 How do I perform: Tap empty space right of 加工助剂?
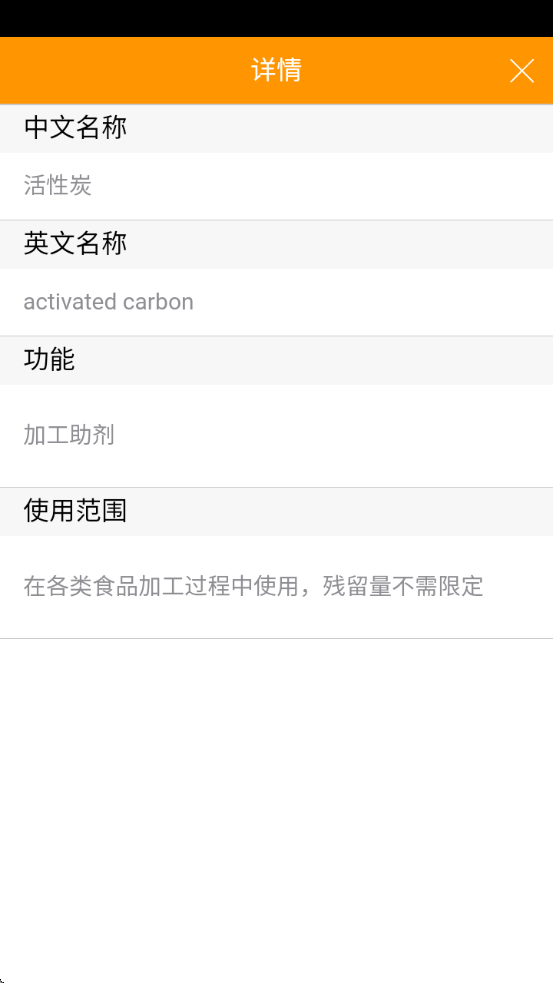pos(334,435)
